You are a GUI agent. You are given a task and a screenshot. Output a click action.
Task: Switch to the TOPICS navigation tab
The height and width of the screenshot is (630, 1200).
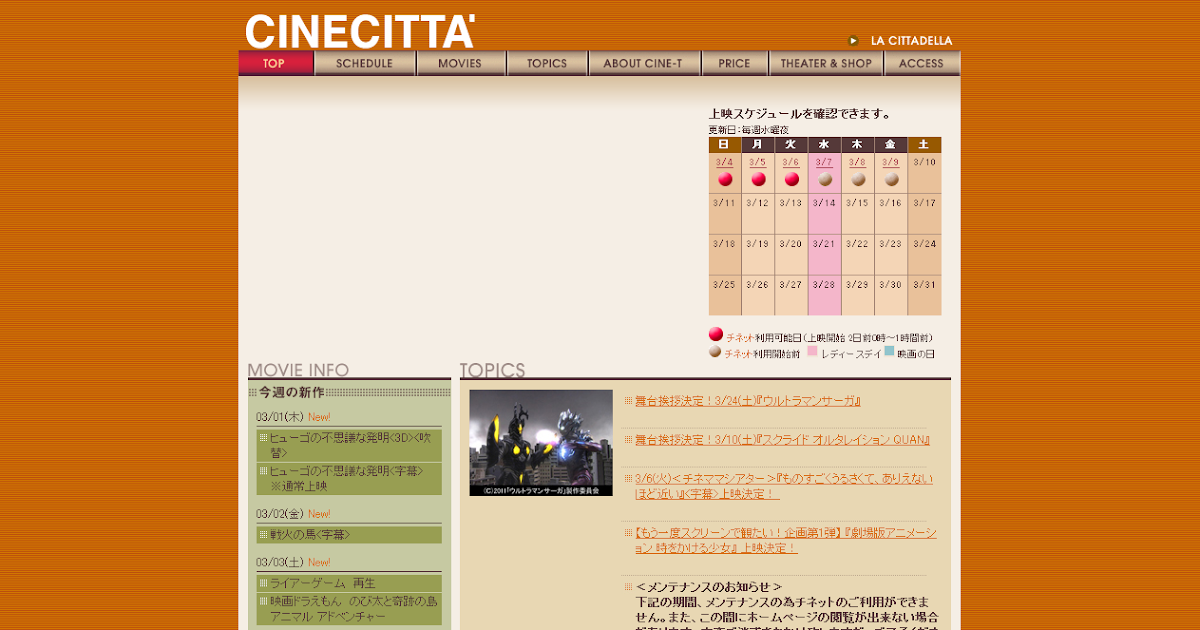point(547,63)
